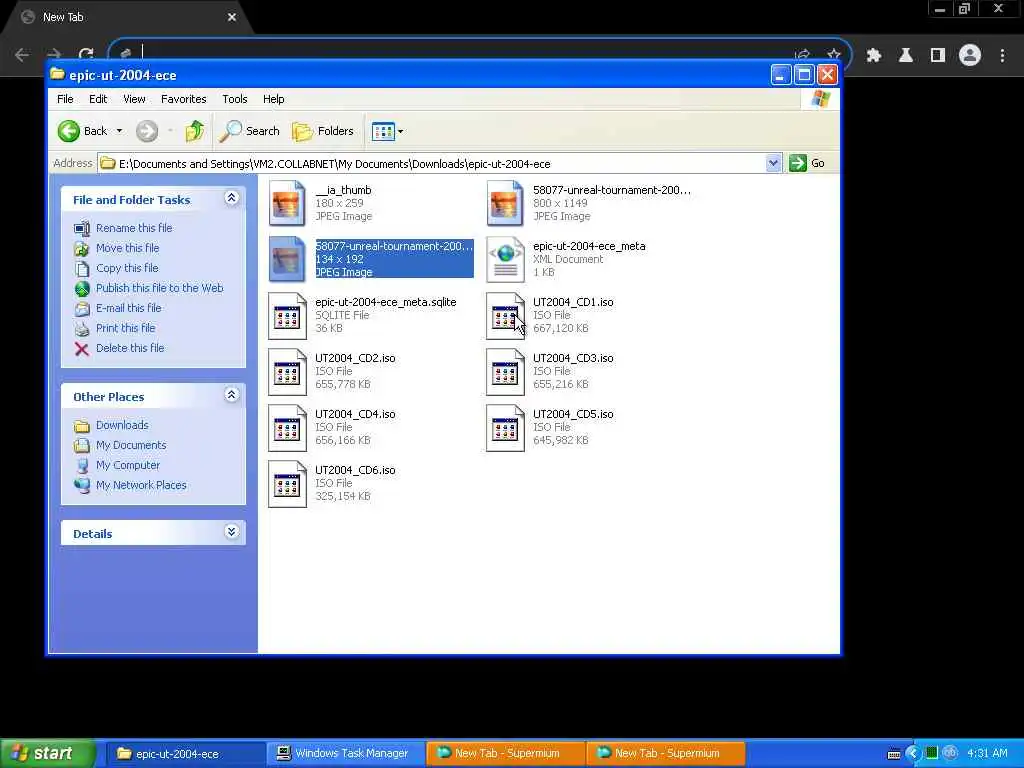Switch to first New Tab - Supermium taskbar button
This screenshot has width=1024, height=768.
coord(506,754)
